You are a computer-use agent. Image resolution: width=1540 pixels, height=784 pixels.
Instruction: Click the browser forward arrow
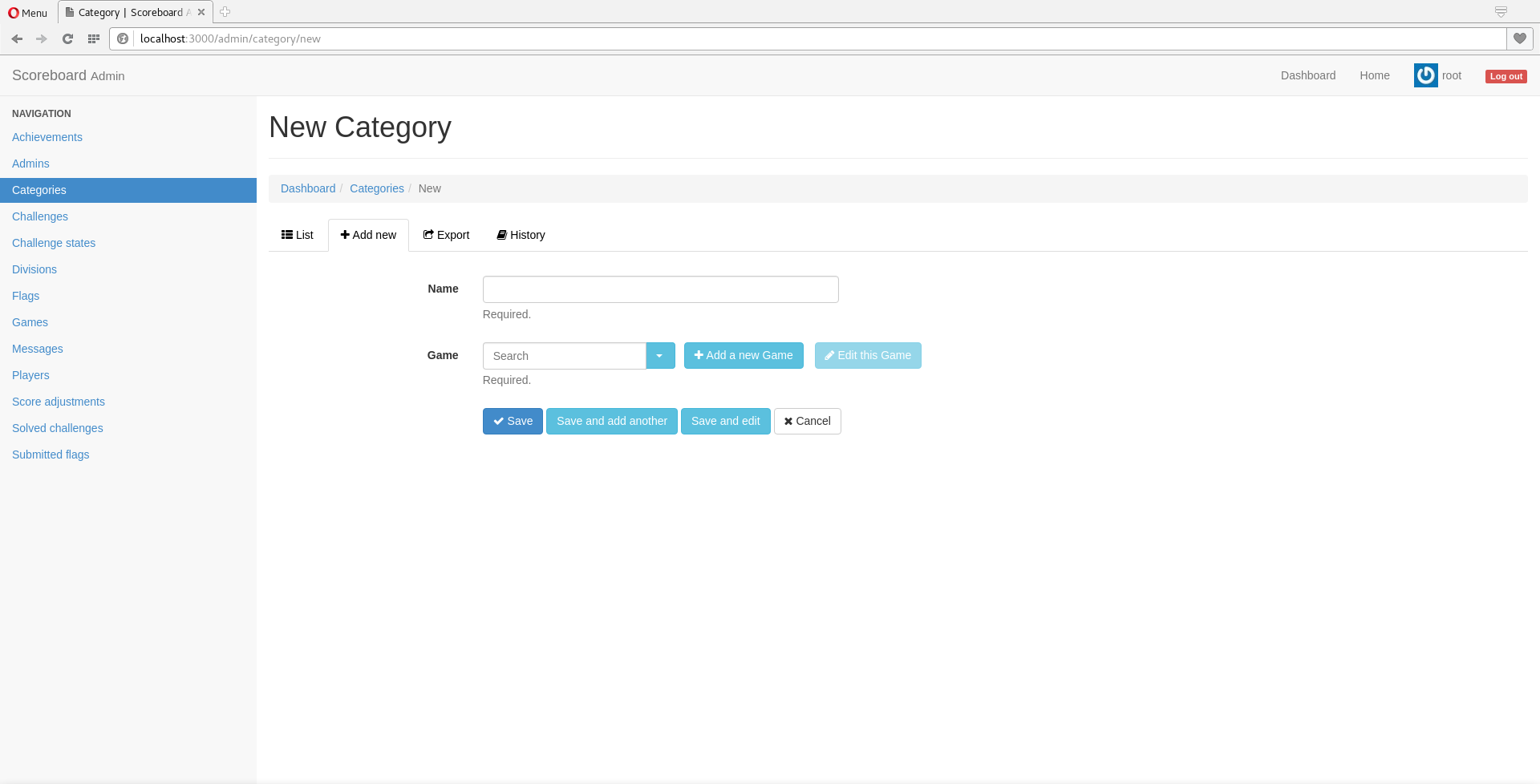tap(42, 38)
